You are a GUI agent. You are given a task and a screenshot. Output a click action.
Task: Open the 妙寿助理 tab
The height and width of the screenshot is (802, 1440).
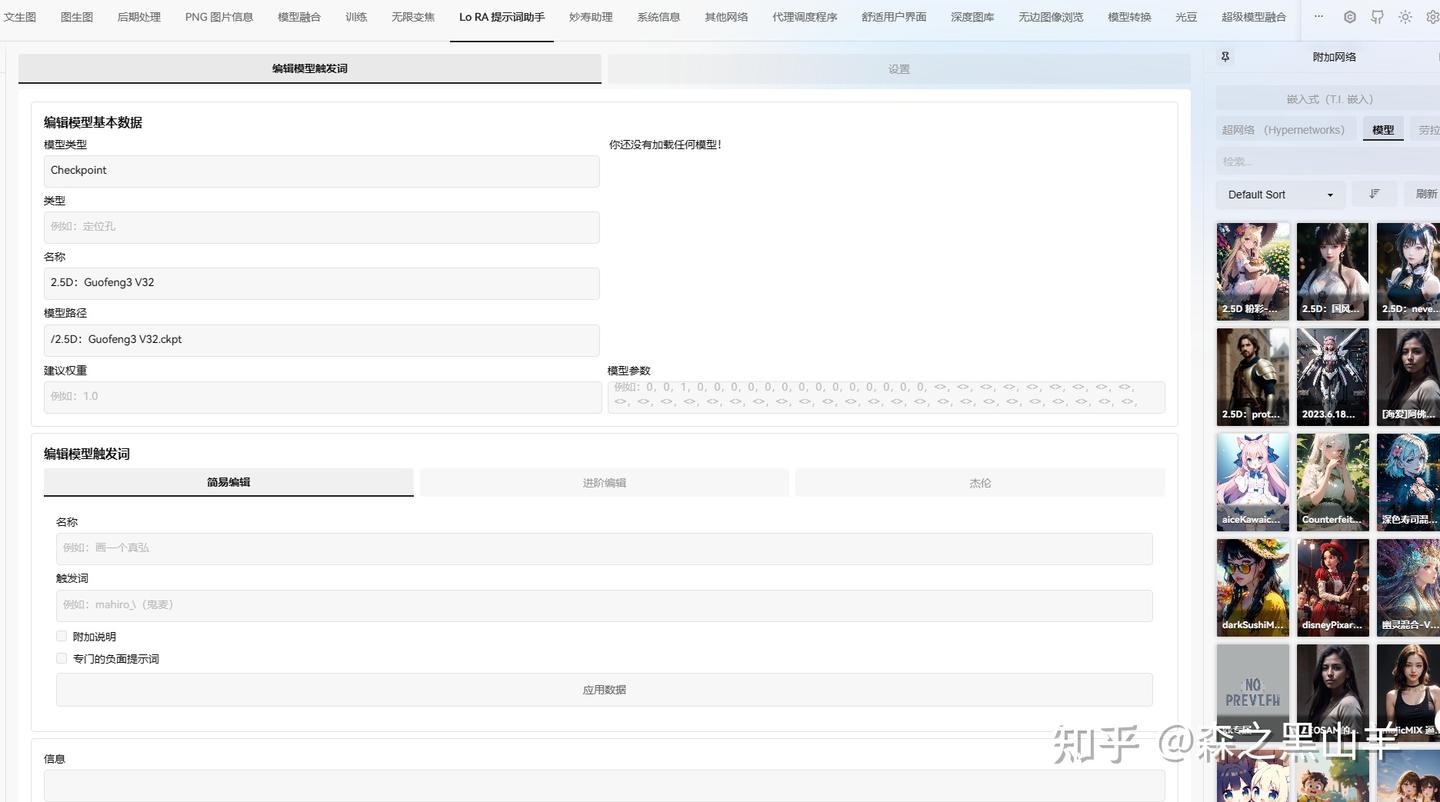pyautogui.click(x=590, y=17)
